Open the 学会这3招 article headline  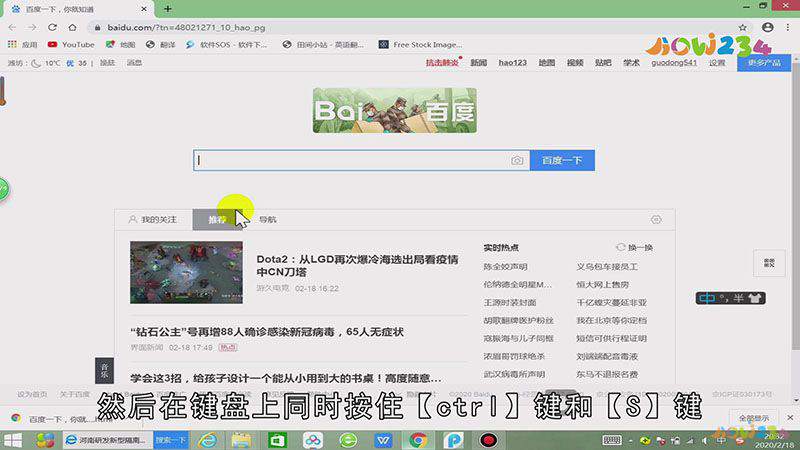point(286,378)
